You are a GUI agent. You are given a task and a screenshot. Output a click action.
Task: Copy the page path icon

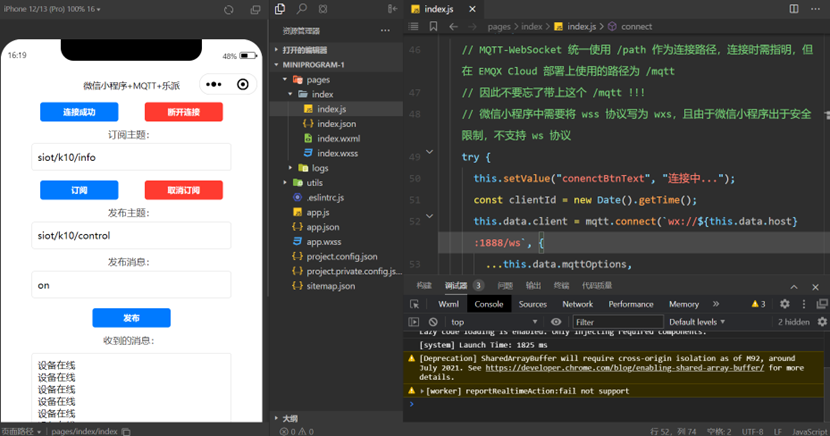pos(126,432)
